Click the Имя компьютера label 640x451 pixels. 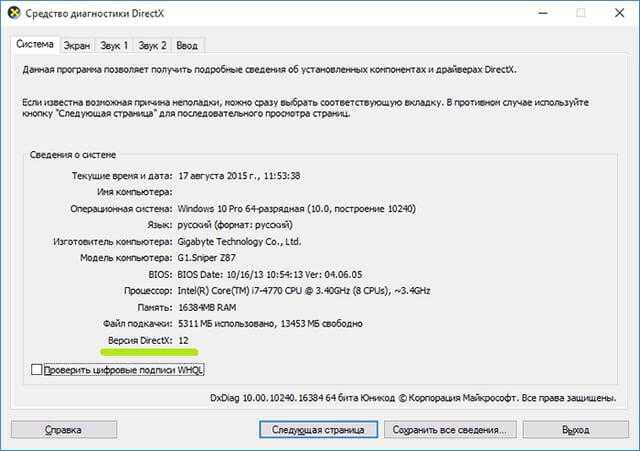click(x=135, y=192)
